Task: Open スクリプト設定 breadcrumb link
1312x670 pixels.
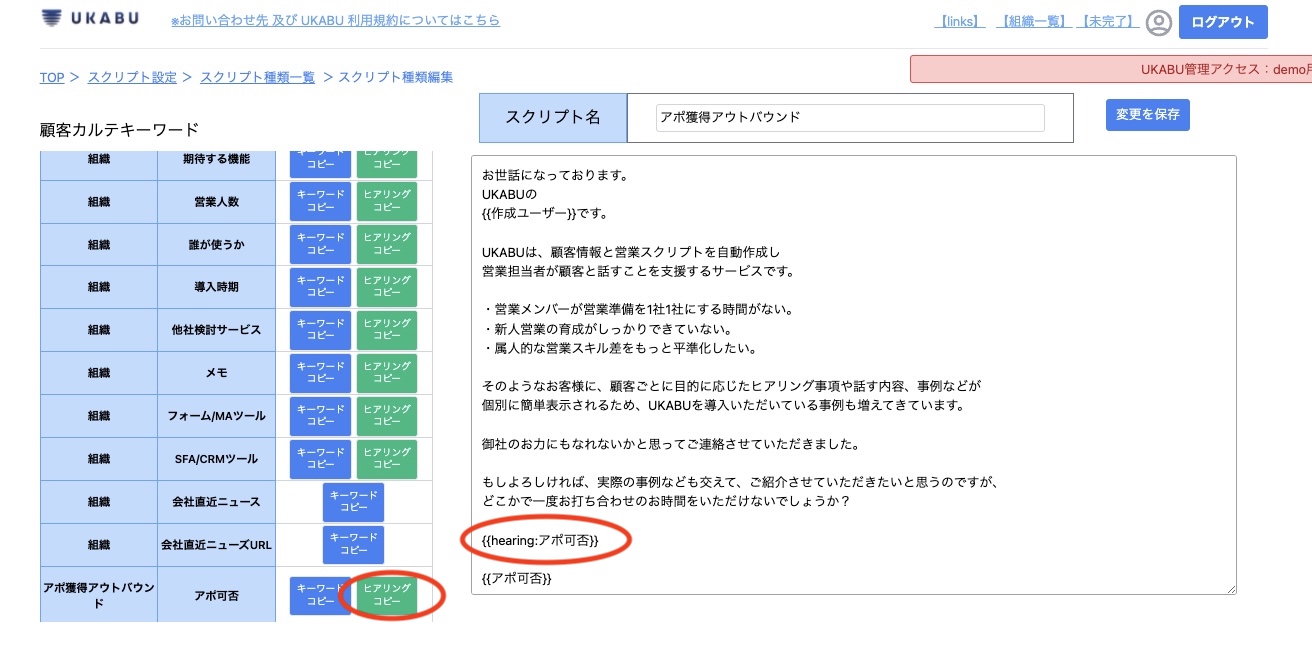Action: tap(132, 77)
